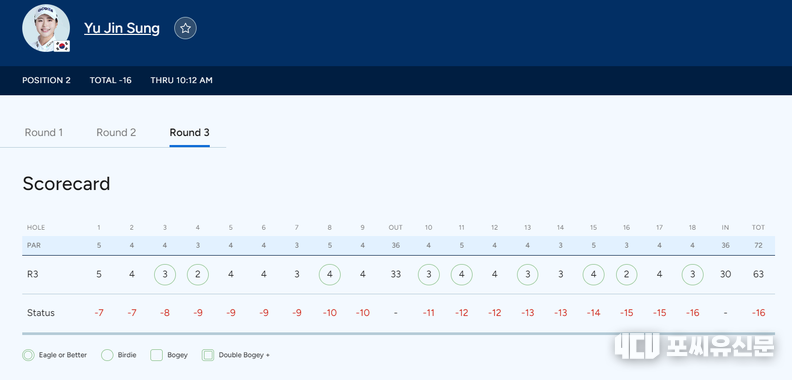Click the Bogey legend square icon
The width and height of the screenshot is (792, 380).
click(x=157, y=355)
